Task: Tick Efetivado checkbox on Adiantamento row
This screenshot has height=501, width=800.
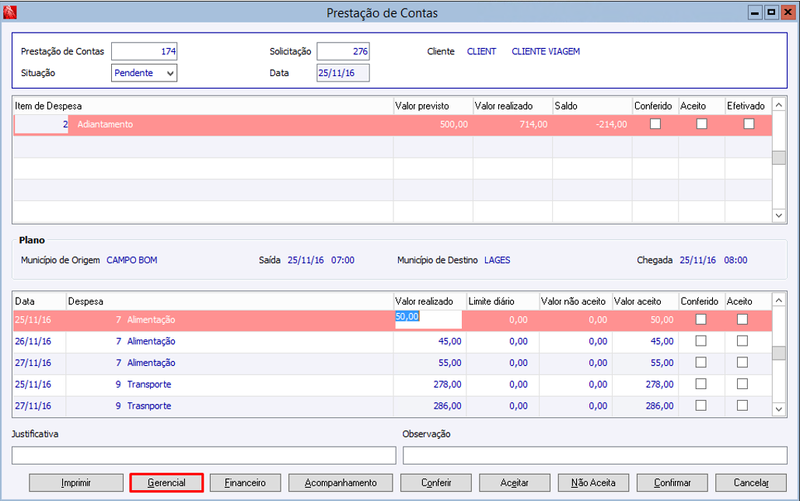Action: (x=748, y=124)
